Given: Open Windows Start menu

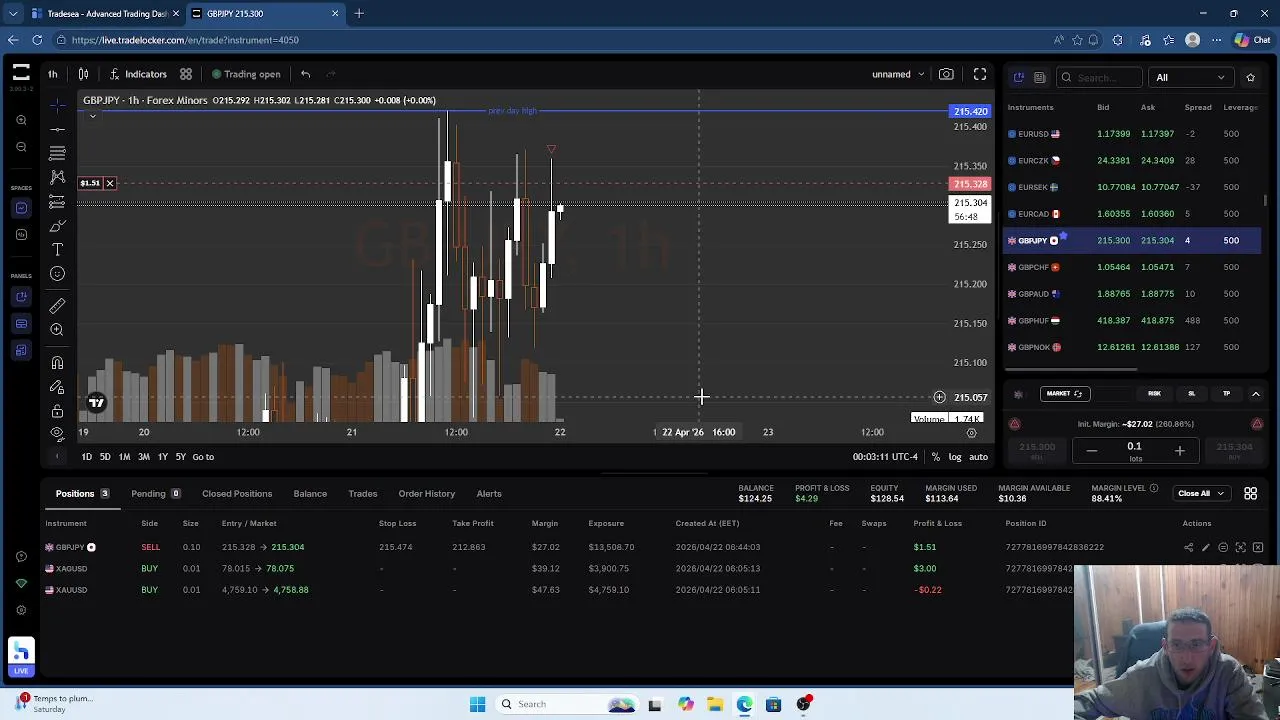Looking at the screenshot, I should [477, 704].
